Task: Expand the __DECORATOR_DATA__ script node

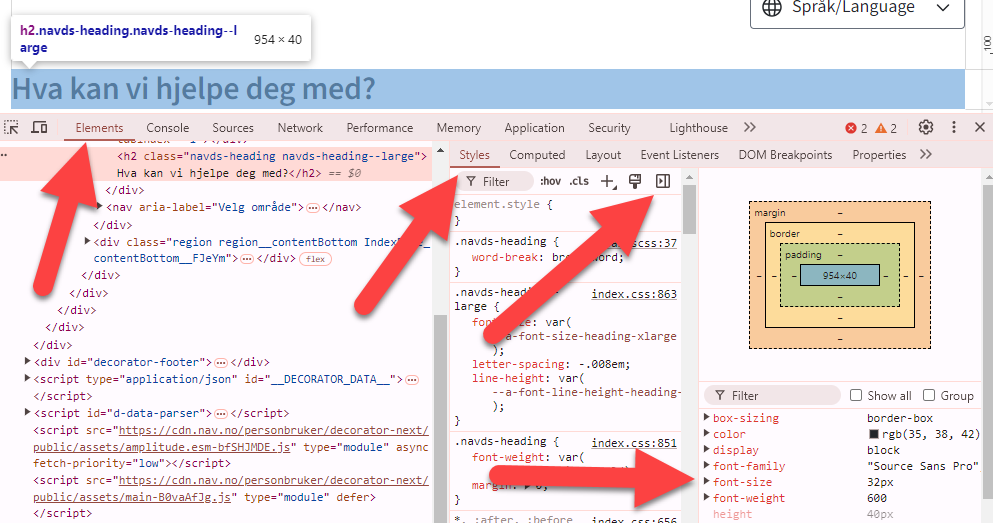Action: click(28, 379)
